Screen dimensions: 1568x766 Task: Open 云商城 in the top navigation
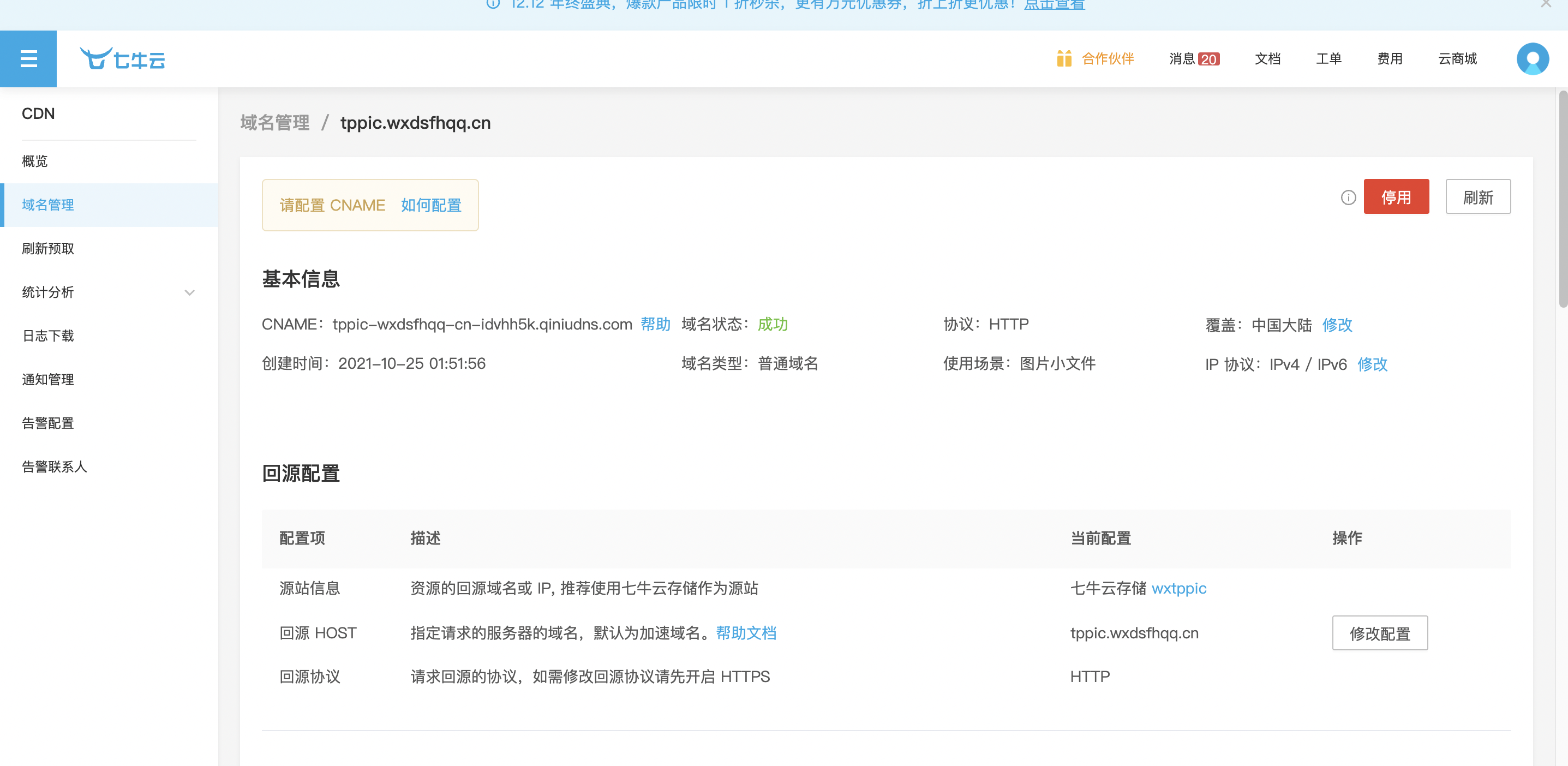tap(1457, 58)
